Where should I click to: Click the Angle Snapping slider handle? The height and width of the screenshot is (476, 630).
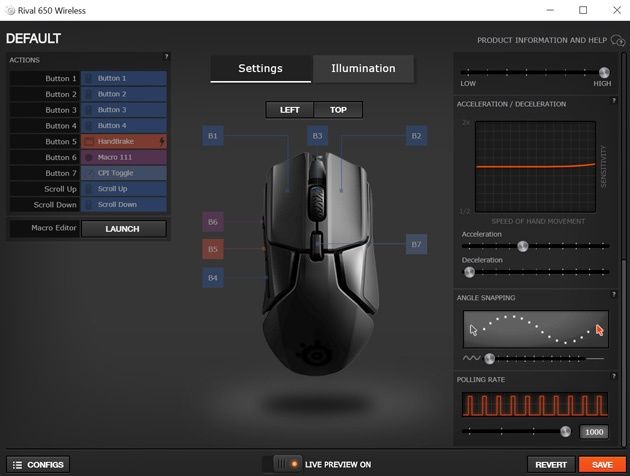489,358
